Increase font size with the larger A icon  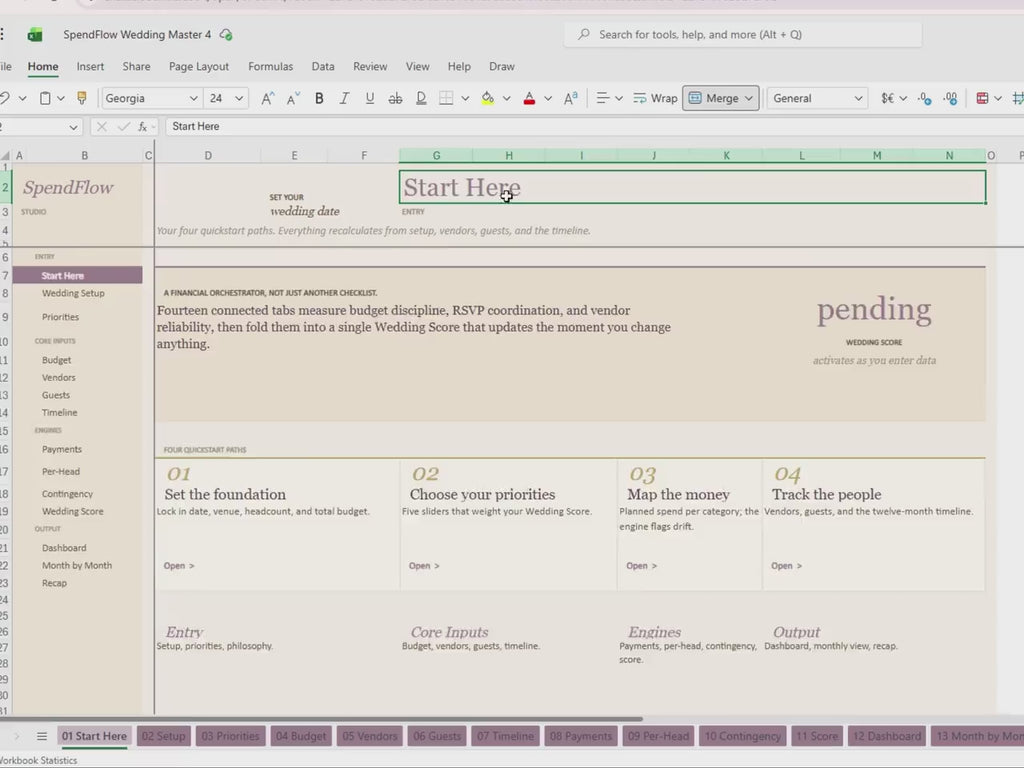(x=267, y=98)
